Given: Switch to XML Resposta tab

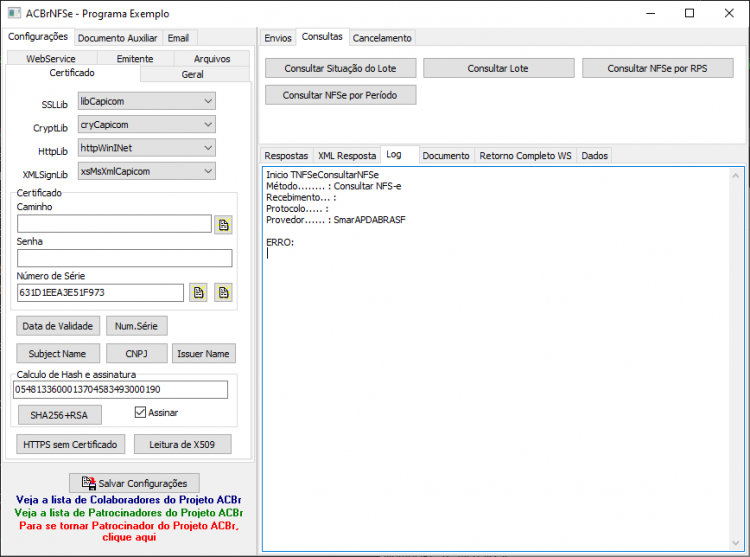Looking at the screenshot, I should (347, 156).
